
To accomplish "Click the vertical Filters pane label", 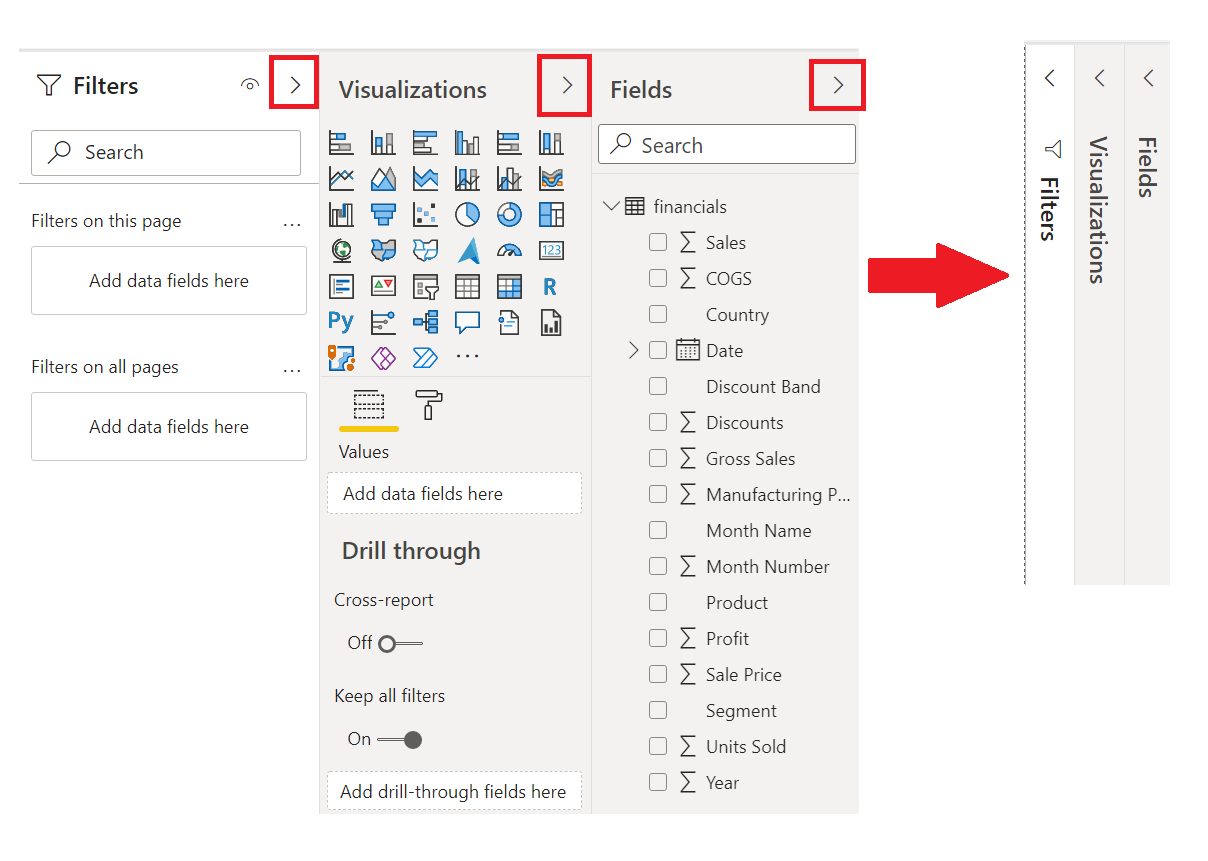I will (1048, 209).
